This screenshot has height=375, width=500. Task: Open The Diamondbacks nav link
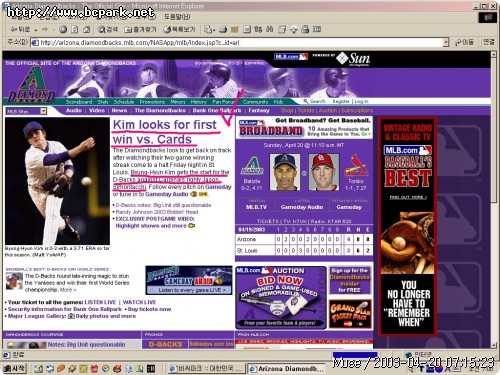click(160, 110)
